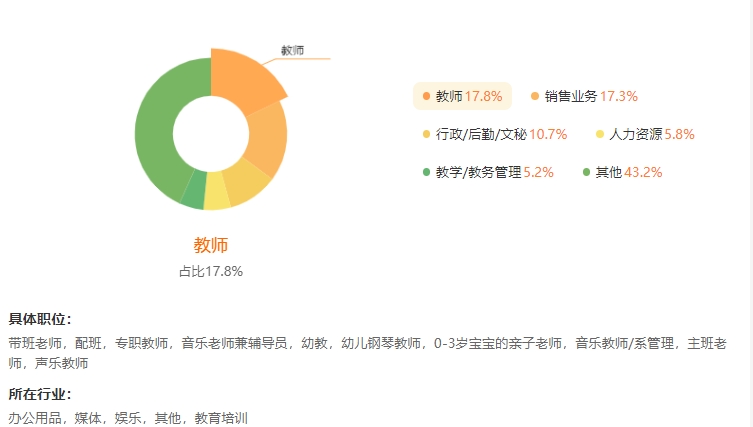Click the small yellow 人力资源 slice at the bottom

217,196
